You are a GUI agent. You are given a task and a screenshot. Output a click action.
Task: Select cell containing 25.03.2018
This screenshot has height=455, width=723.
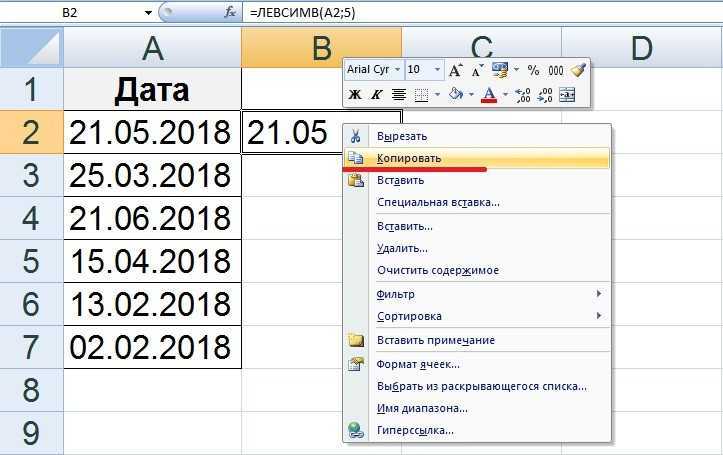[x=152, y=175]
